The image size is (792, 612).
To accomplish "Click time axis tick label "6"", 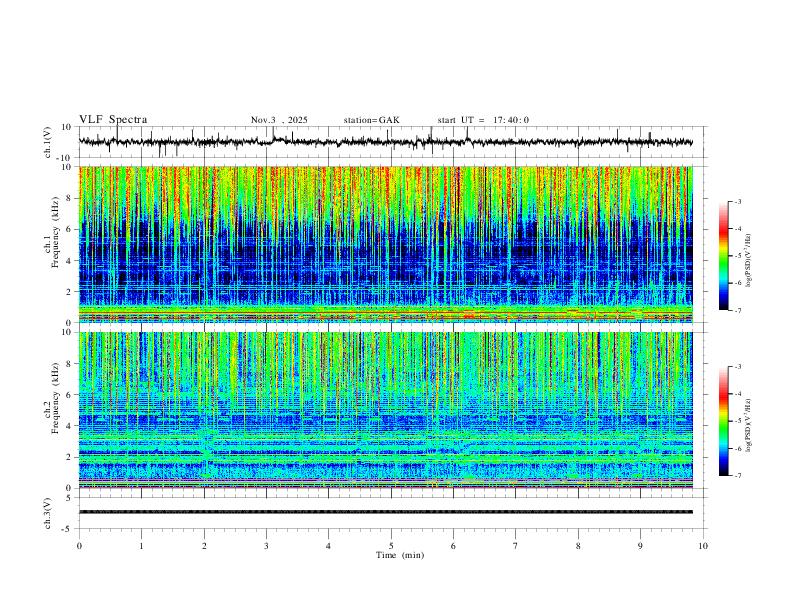I will [x=454, y=546].
